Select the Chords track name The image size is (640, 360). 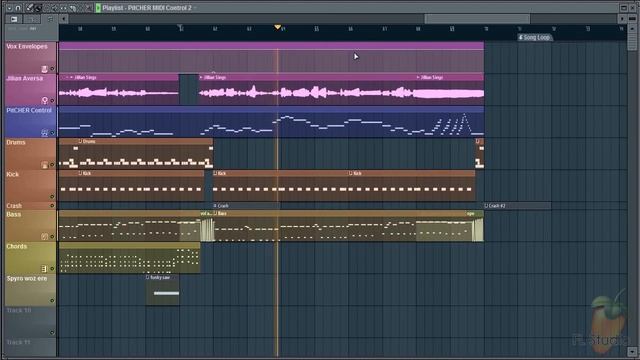pos(16,246)
